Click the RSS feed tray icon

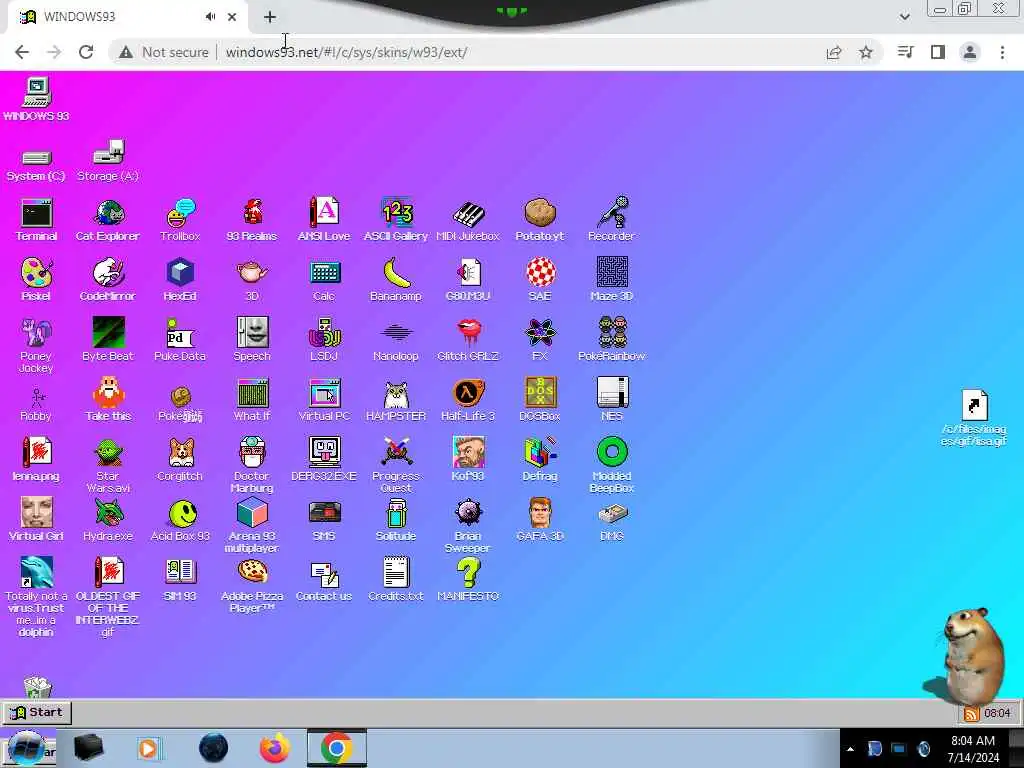(971, 714)
